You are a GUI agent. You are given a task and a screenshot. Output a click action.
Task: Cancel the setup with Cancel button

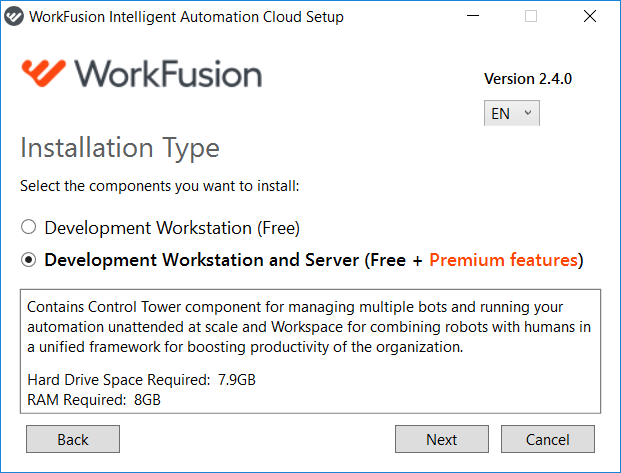coord(548,439)
